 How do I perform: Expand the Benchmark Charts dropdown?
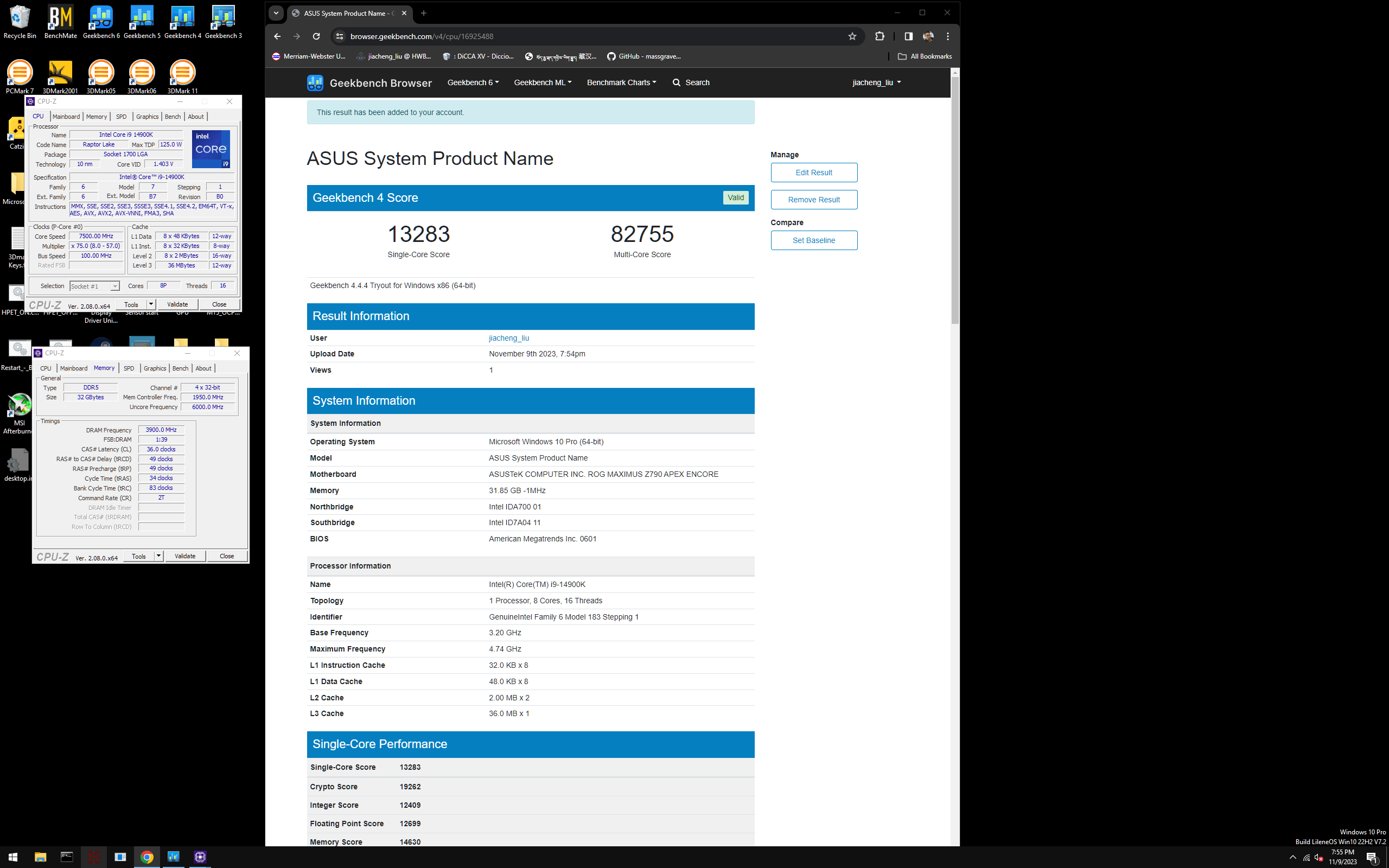tap(621, 82)
